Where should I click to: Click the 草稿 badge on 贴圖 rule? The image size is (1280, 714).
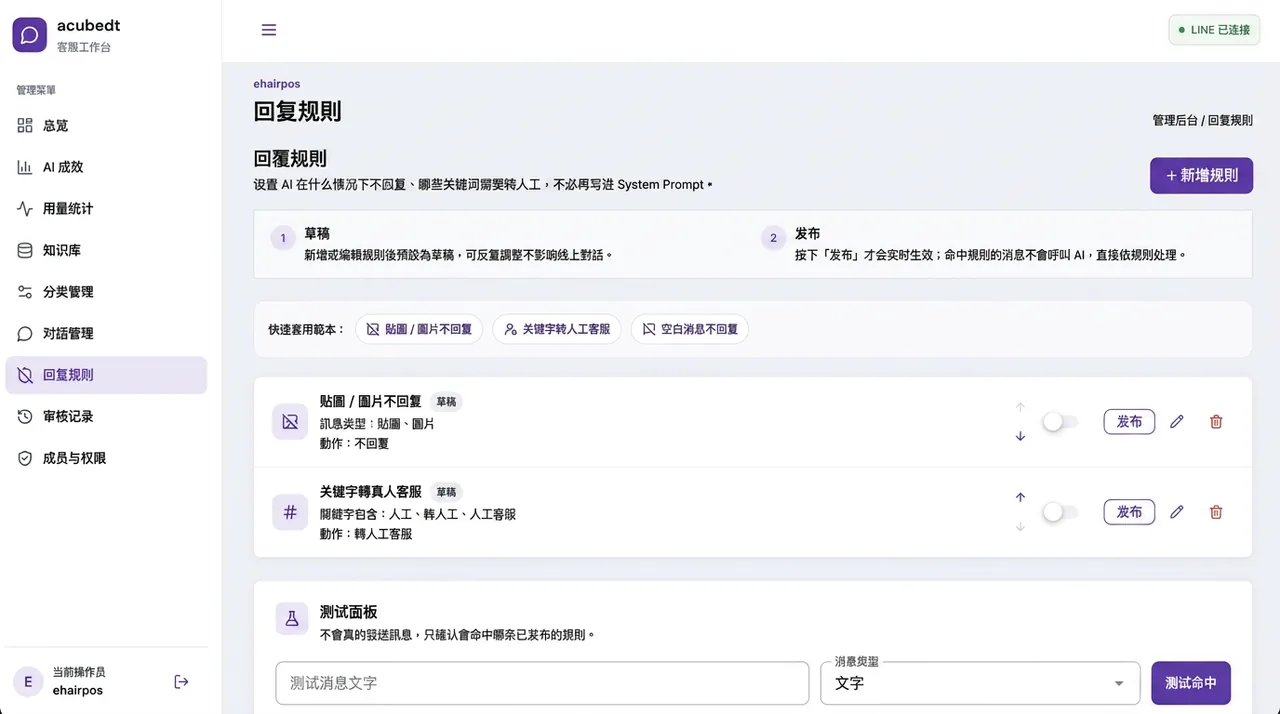446,402
